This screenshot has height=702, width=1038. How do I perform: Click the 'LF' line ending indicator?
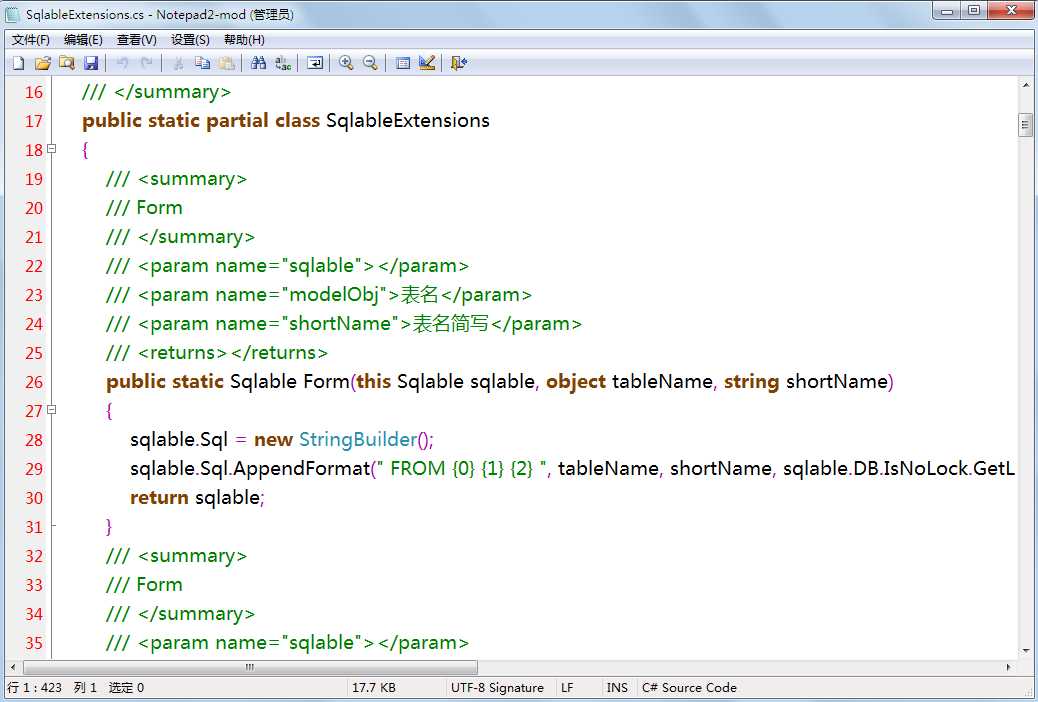(x=567, y=687)
